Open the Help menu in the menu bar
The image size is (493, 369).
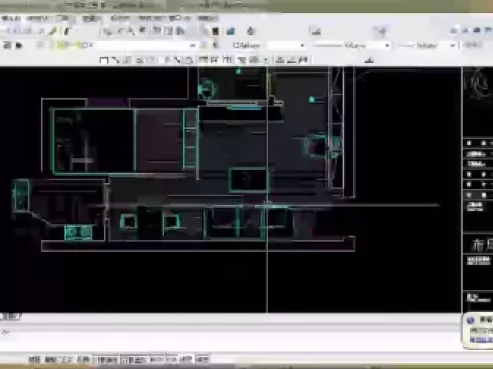(208, 18)
